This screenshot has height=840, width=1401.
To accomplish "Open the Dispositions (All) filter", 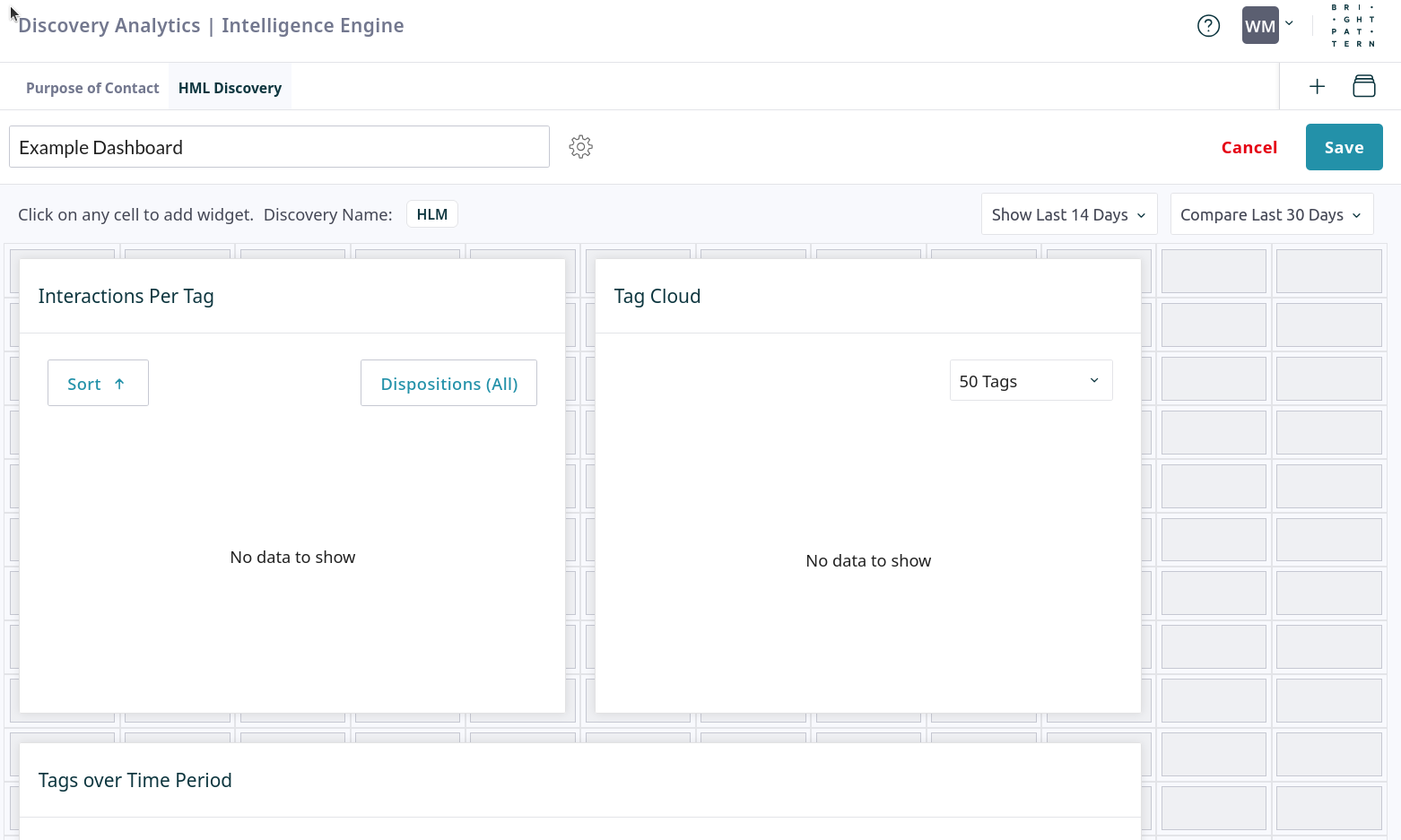I will tap(448, 384).
